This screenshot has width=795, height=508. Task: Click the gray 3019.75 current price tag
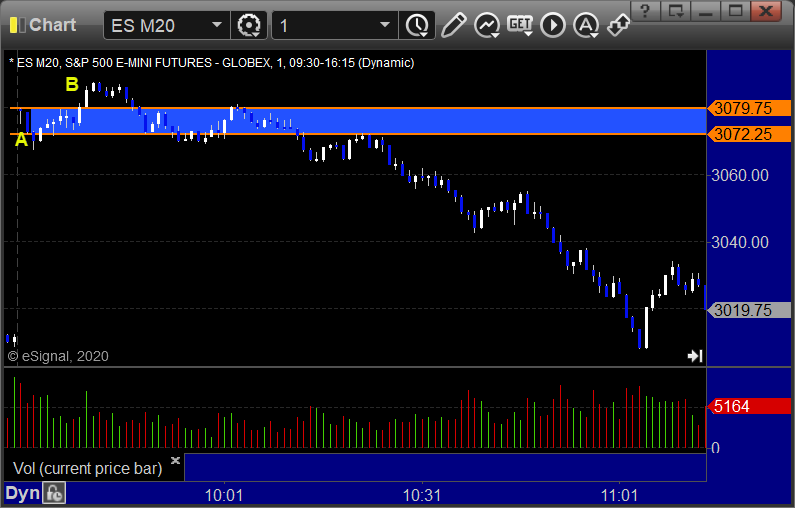point(749,310)
